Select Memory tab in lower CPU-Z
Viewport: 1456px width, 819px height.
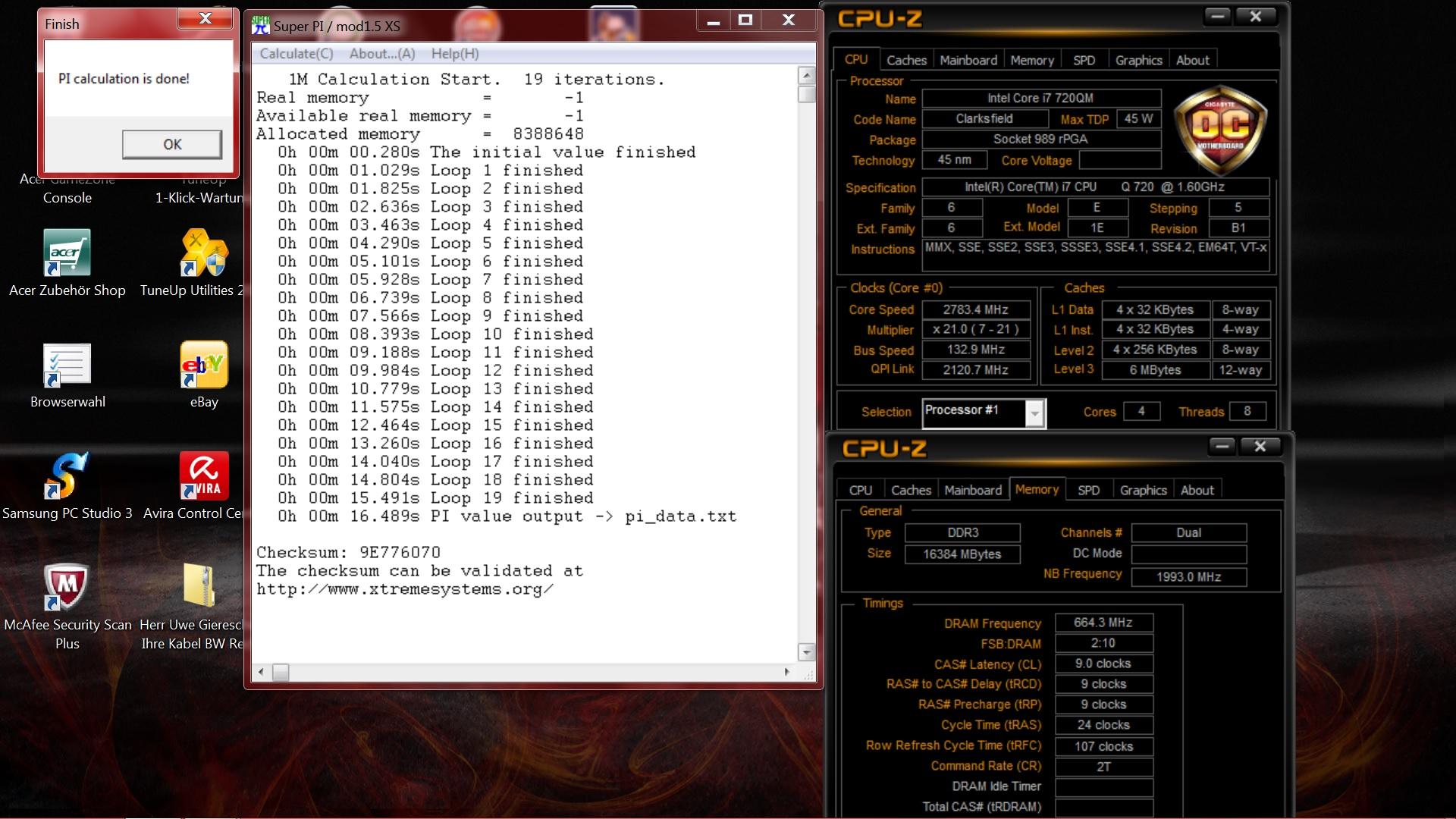1037,489
